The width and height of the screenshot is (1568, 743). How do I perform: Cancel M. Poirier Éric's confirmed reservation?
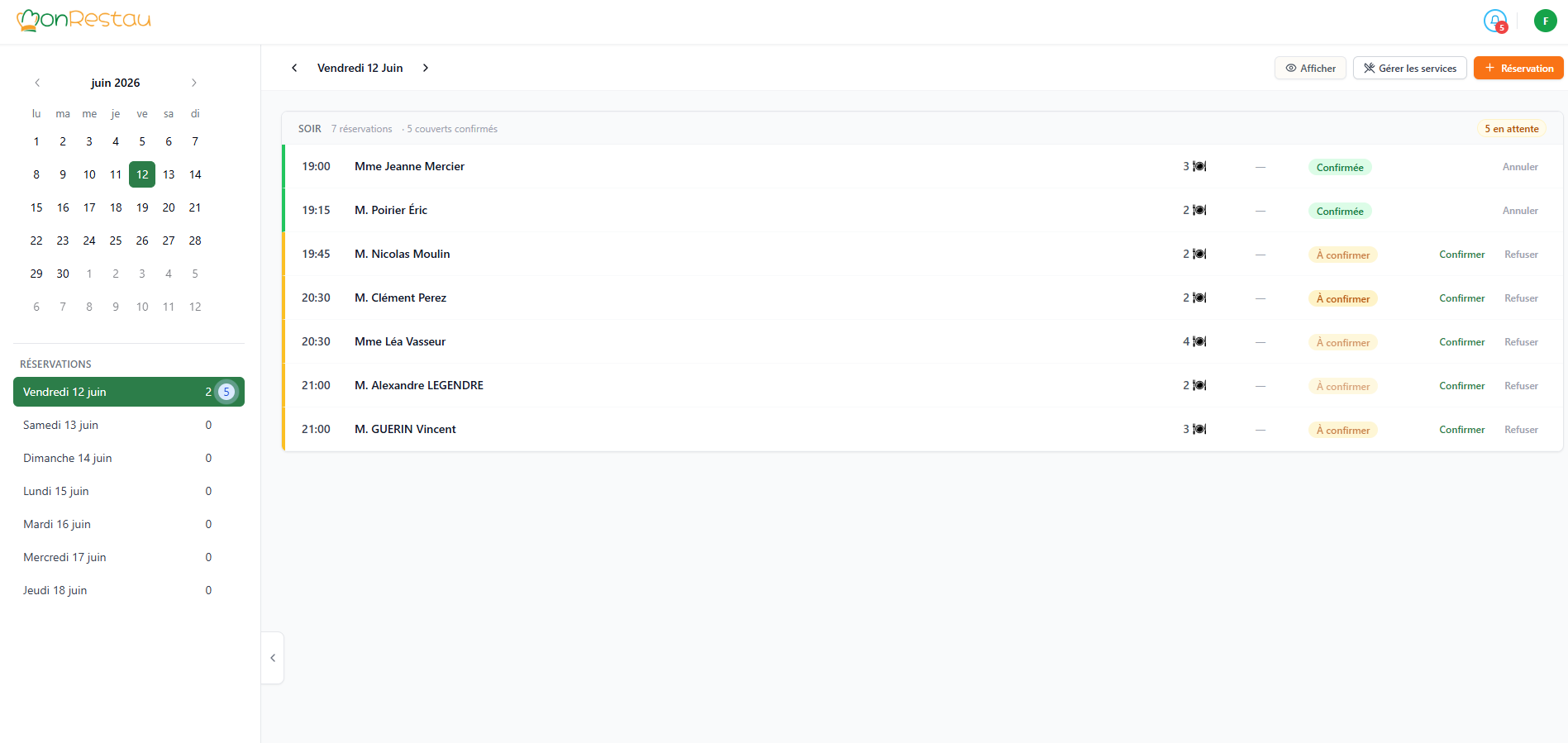pyautogui.click(x=1520, y=211)
